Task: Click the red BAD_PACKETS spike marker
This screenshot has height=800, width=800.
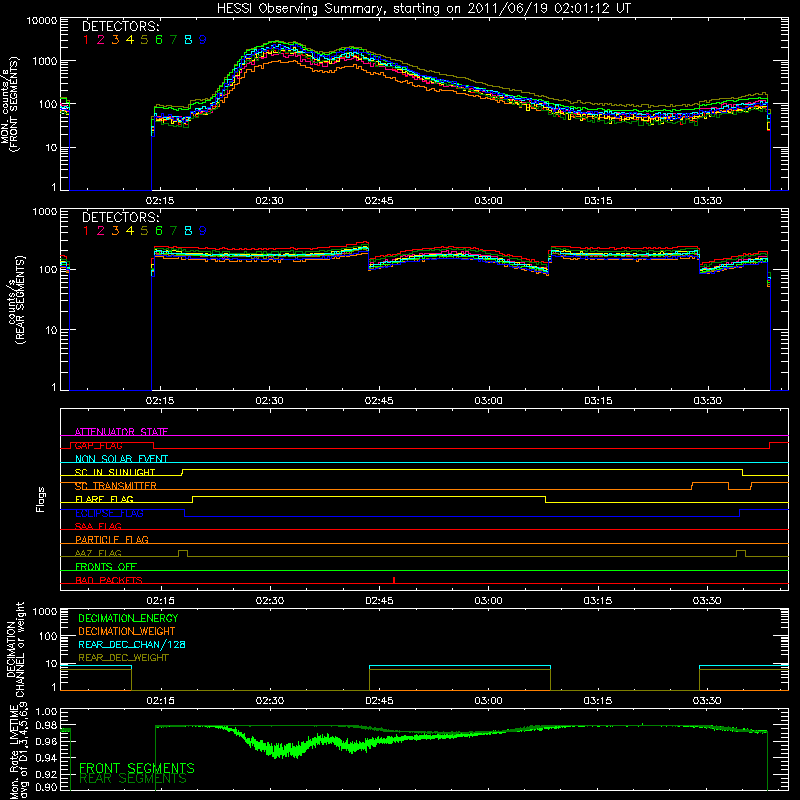Action: 394,580
